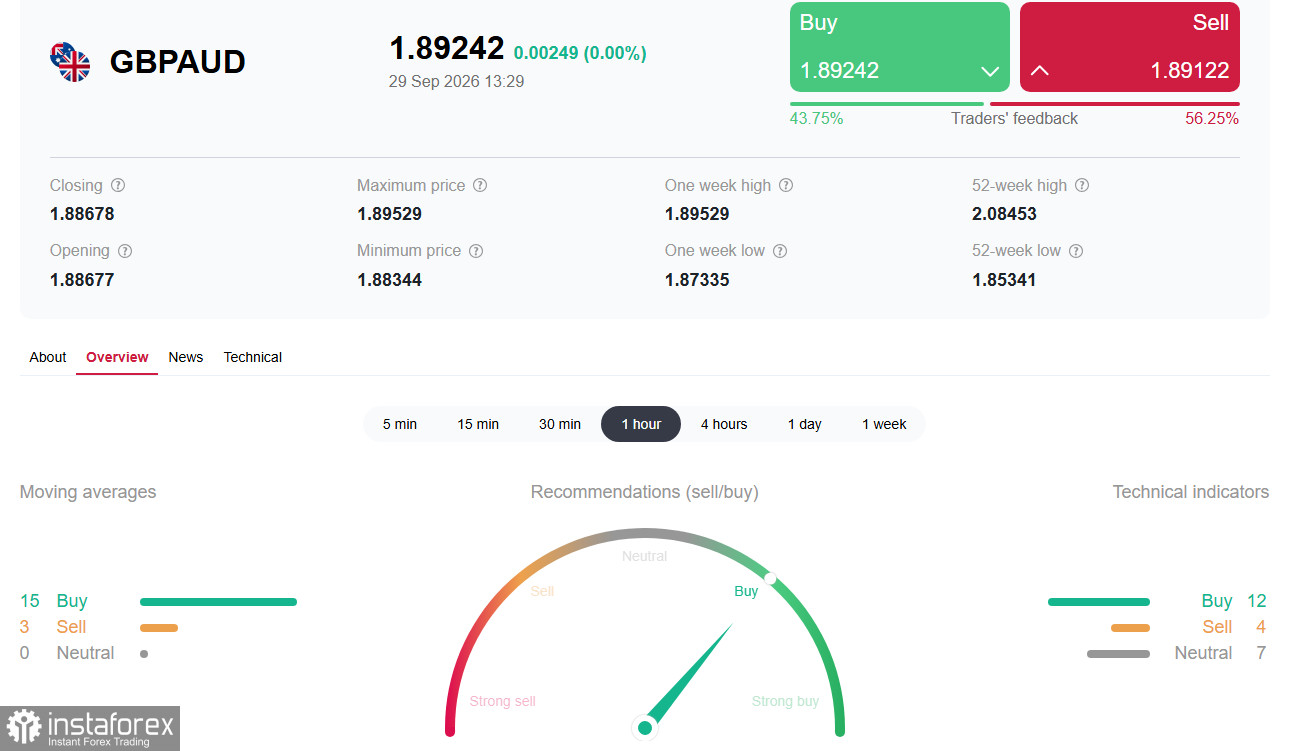Click the Moving averages orange Sell bar
Screen dimensions: 1290x751
point(159,628)
